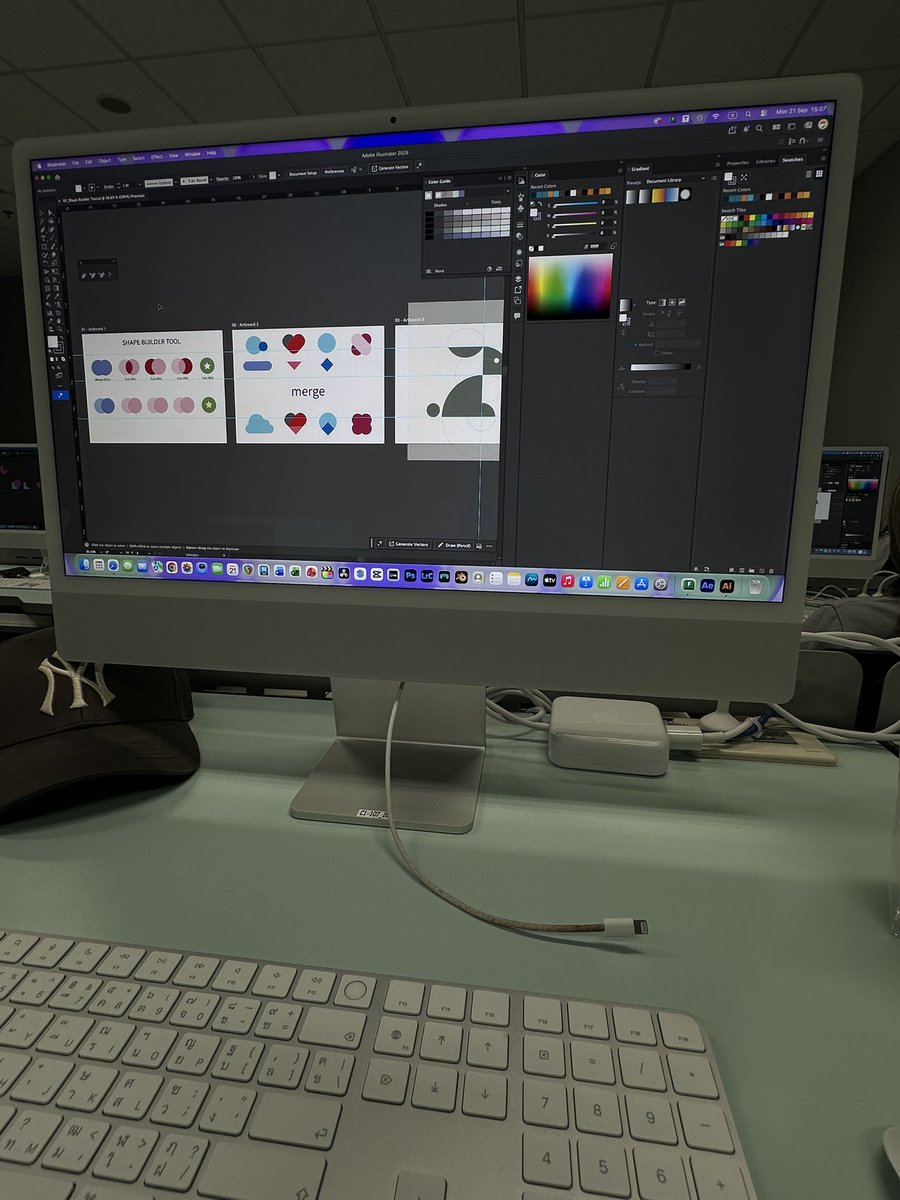Image resolution: width=900 pixels, height=1200 pixels.
Task: Switch Swatches panel to list view
Action: tap(809, 174)
